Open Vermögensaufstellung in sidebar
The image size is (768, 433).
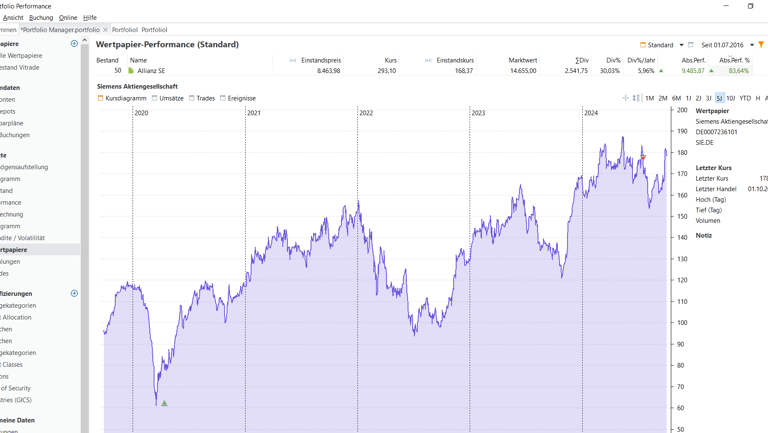click(x=24, y=167)
